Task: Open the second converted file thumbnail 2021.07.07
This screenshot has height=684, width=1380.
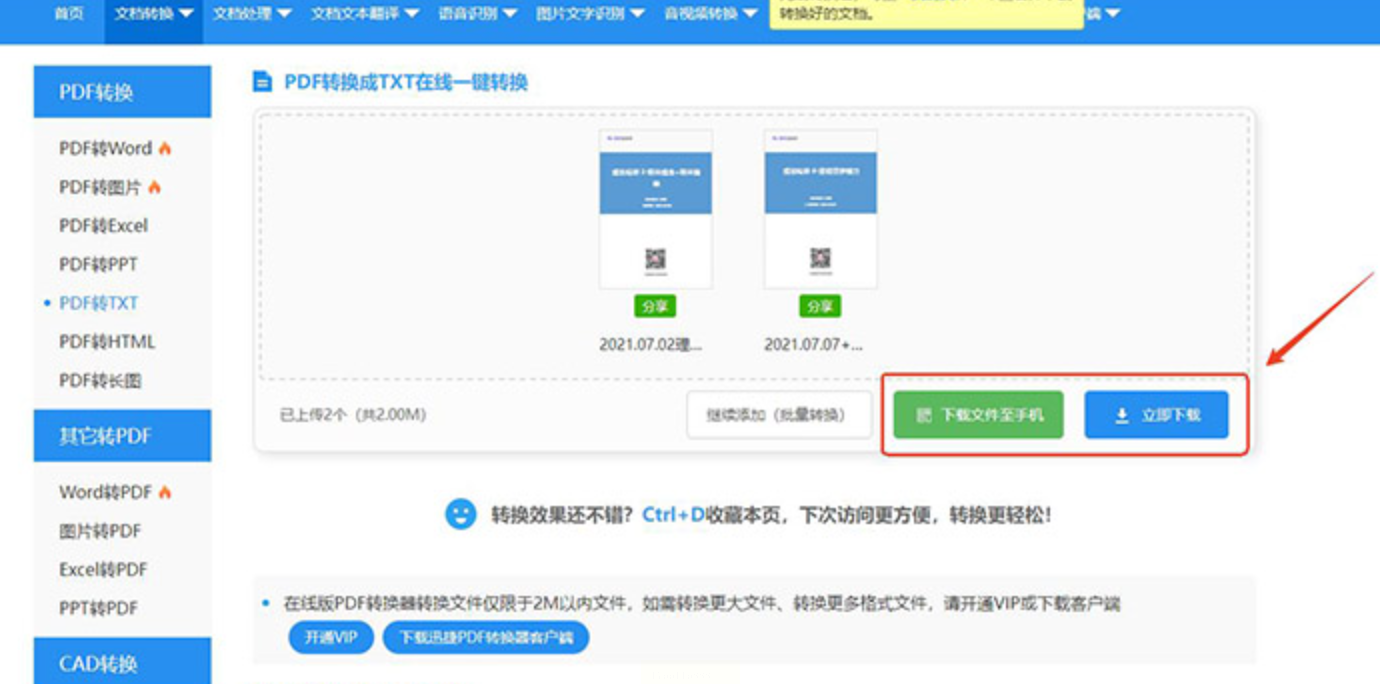Action: [x=820, y=209]
